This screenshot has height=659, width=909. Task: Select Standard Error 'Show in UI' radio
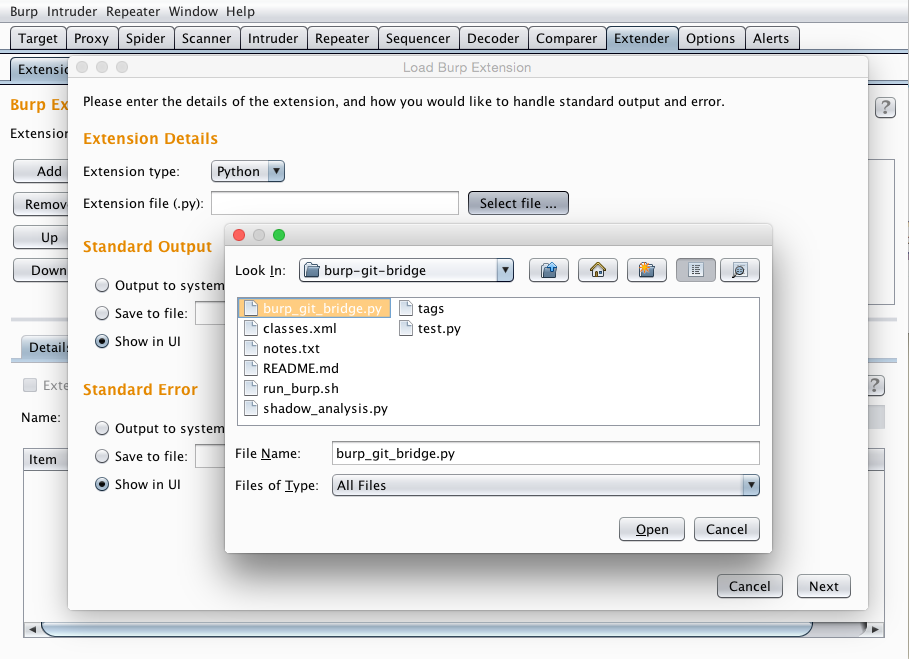(102, 485)
